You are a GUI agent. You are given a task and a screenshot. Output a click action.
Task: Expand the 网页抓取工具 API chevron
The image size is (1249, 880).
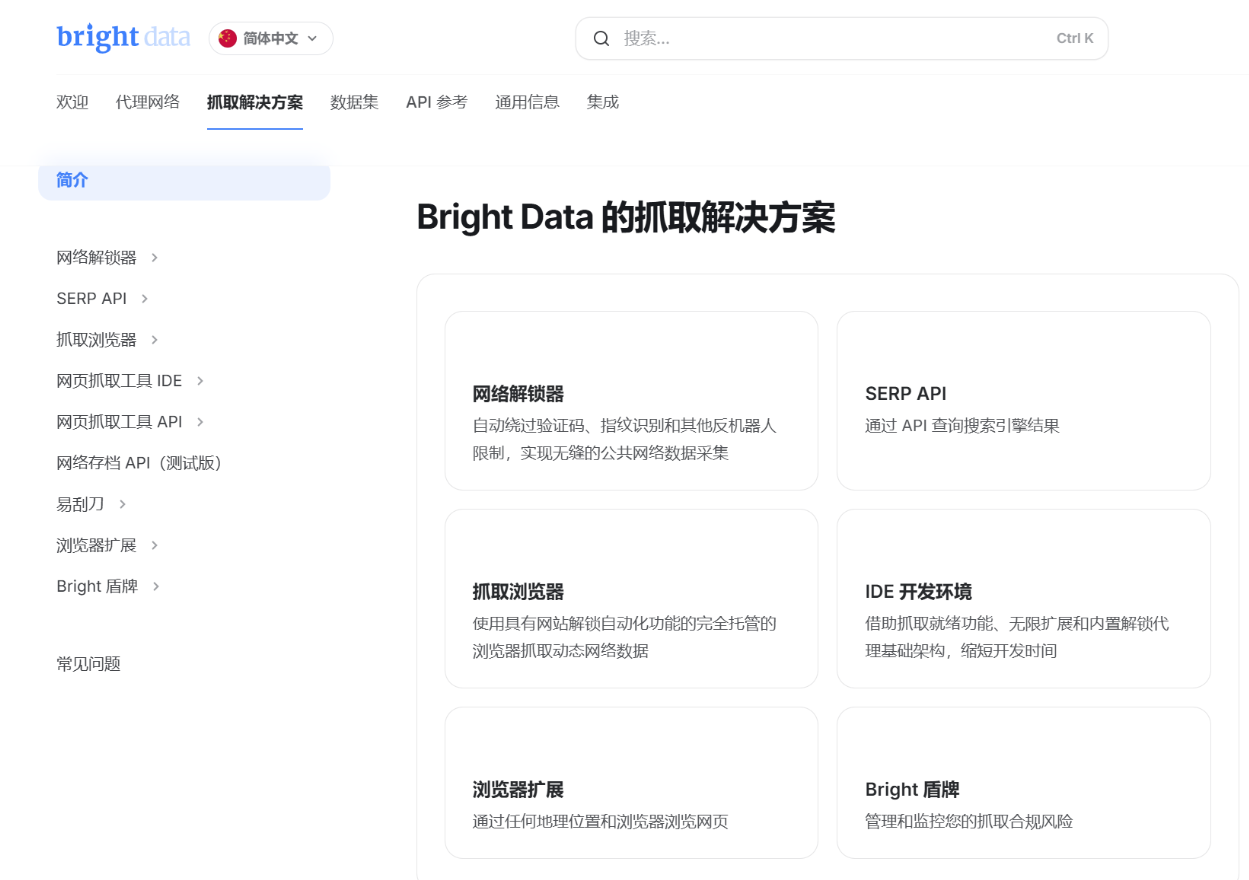point(200,422)
